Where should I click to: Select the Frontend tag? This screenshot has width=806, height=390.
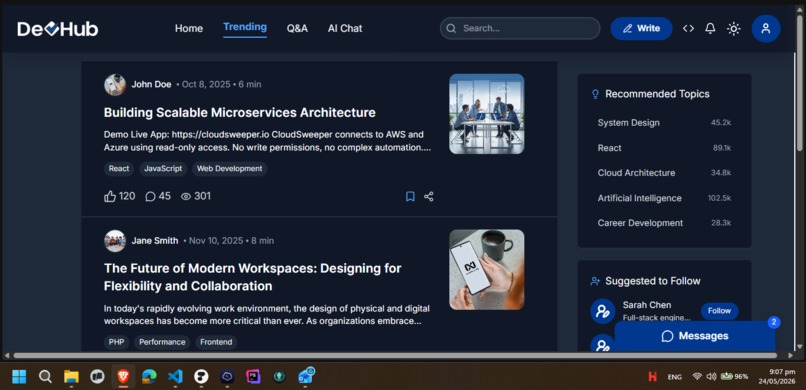point(216,342)
